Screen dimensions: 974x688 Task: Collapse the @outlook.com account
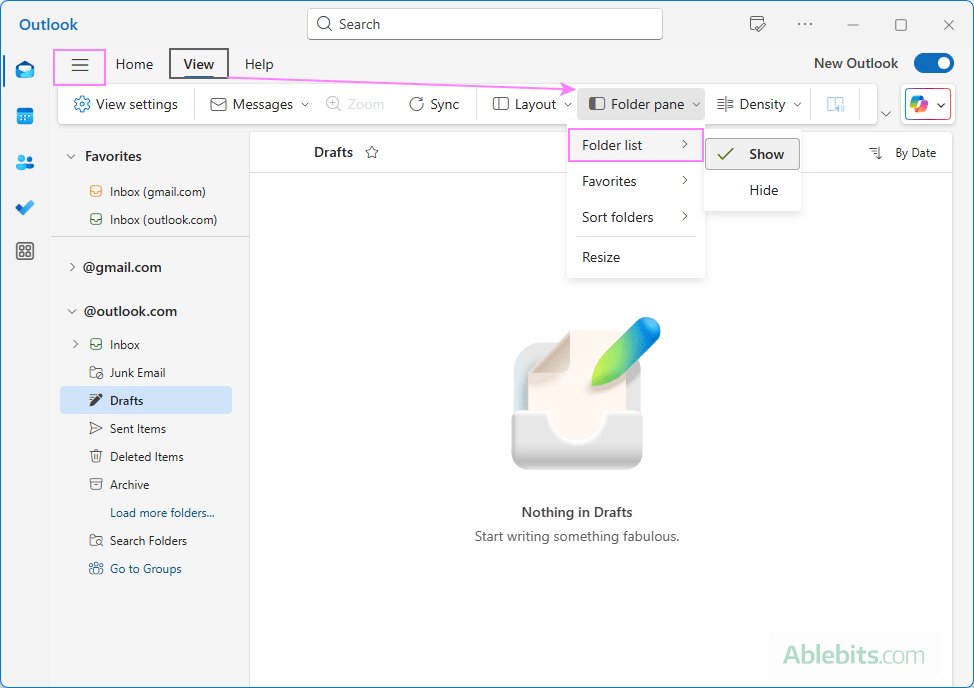(x=71, y=311)
